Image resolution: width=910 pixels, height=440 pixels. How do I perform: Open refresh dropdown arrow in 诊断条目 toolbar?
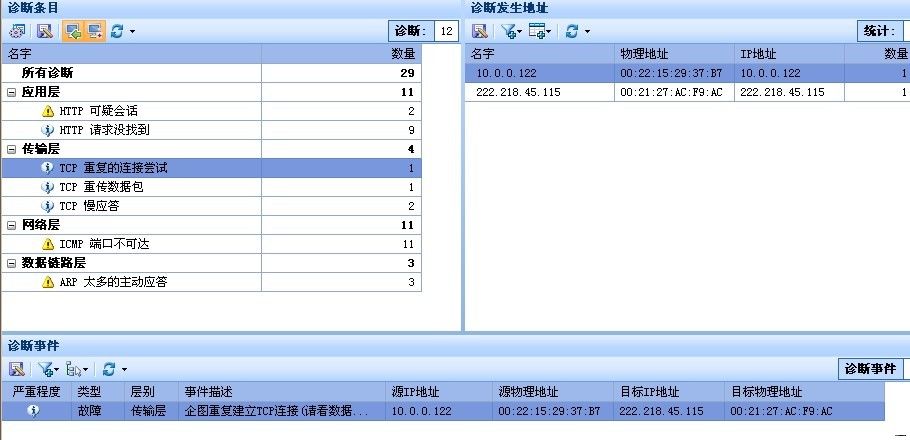(x=132, y=32)
